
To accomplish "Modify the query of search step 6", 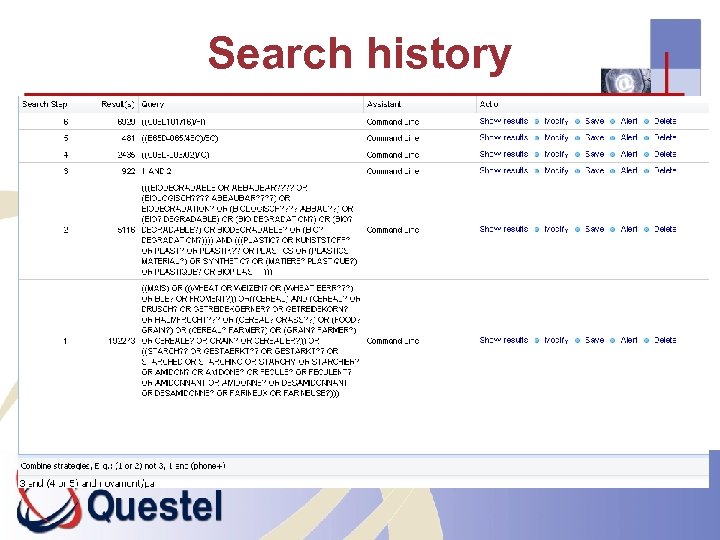I will (x=556, y=121).
